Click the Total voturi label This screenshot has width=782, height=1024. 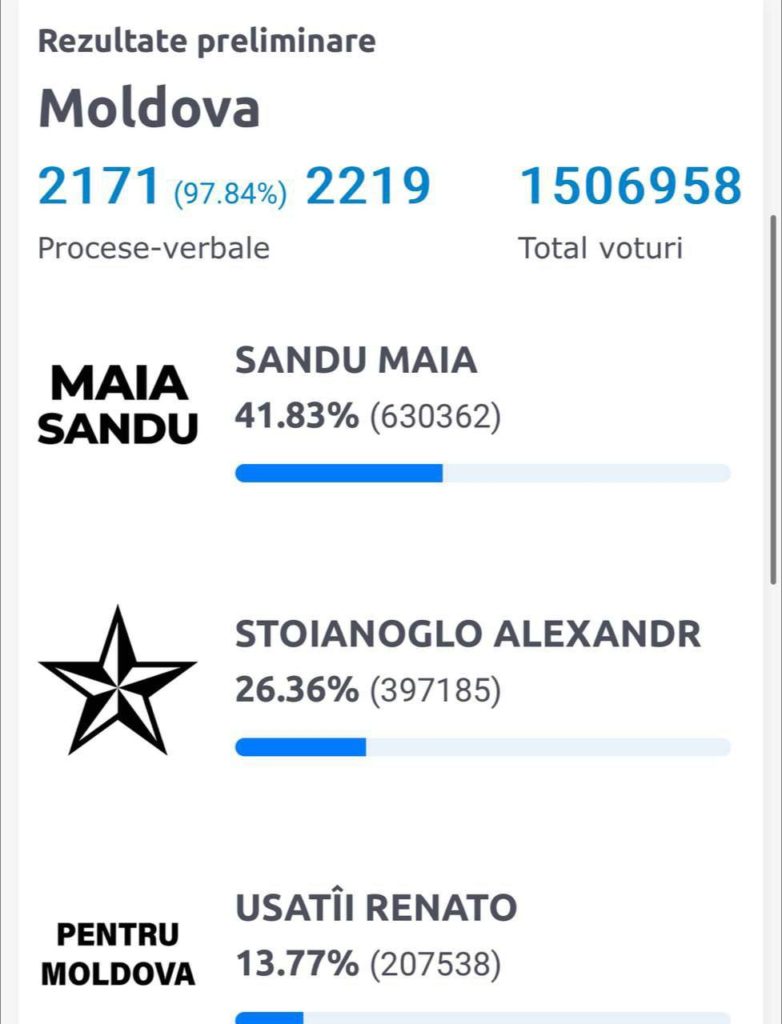click(x=600, y=248)
